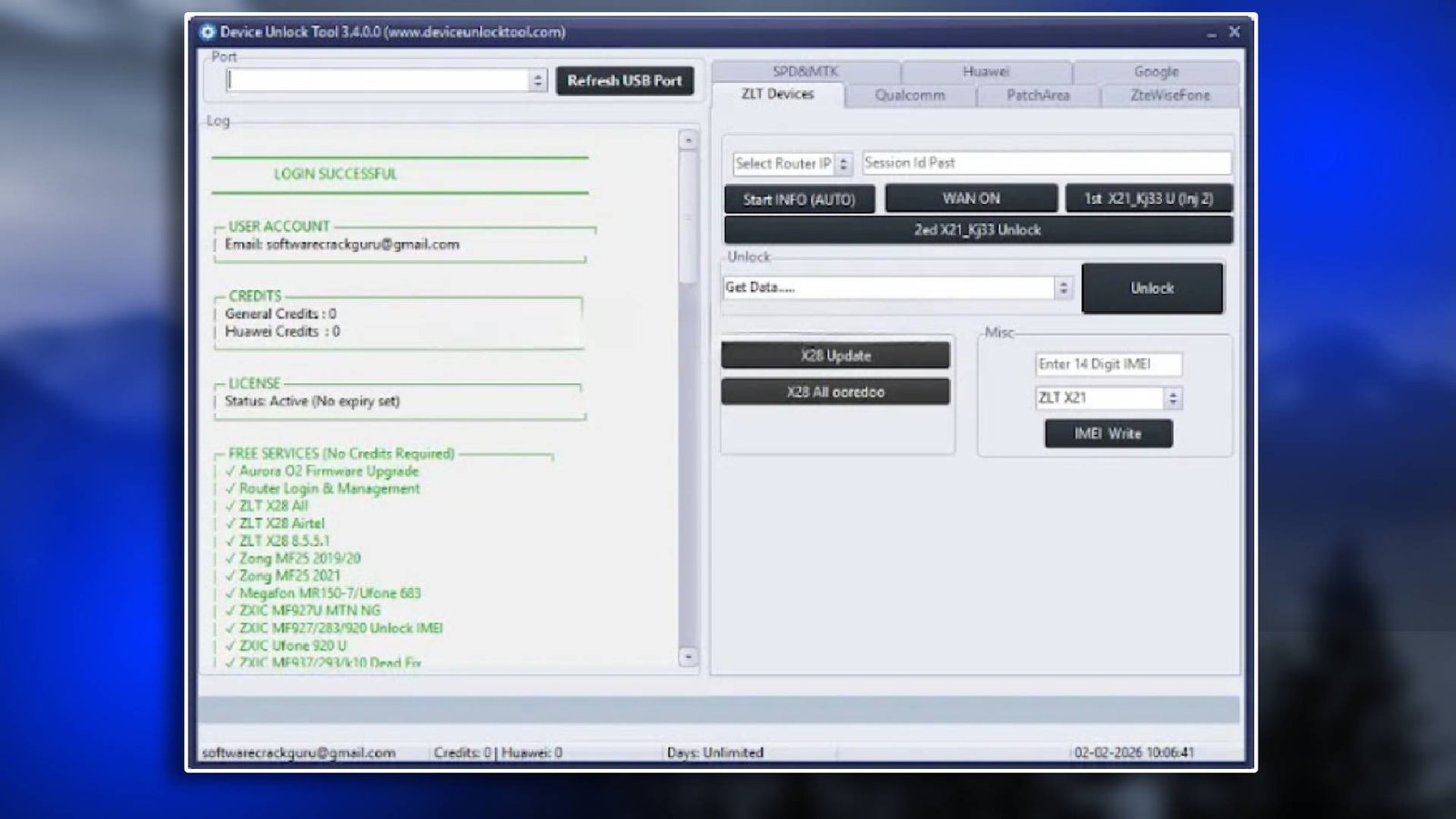
Task: Open the Select Router IP dropdown
Action: [x=844, y=163]
